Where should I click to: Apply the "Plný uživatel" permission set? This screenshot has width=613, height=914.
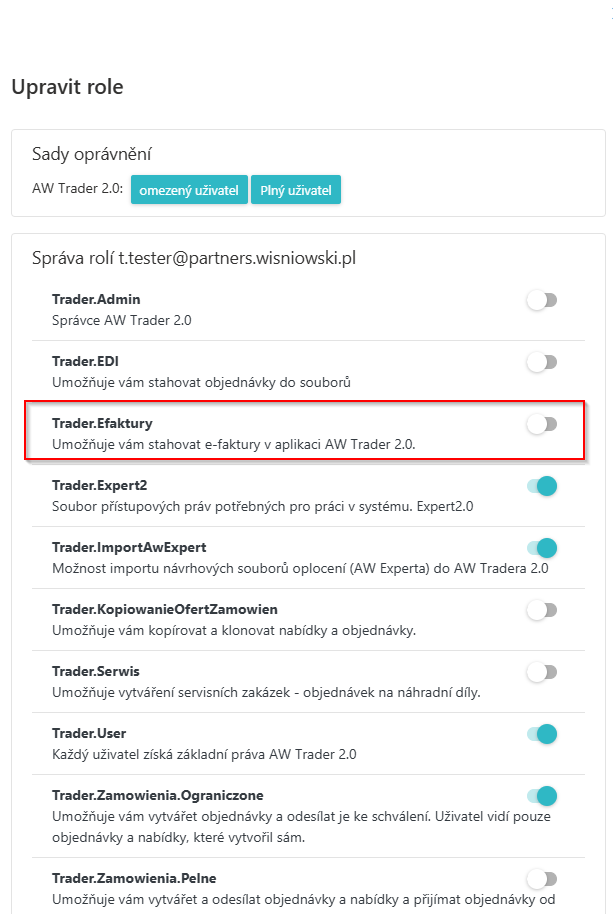(x=296, y=189)
